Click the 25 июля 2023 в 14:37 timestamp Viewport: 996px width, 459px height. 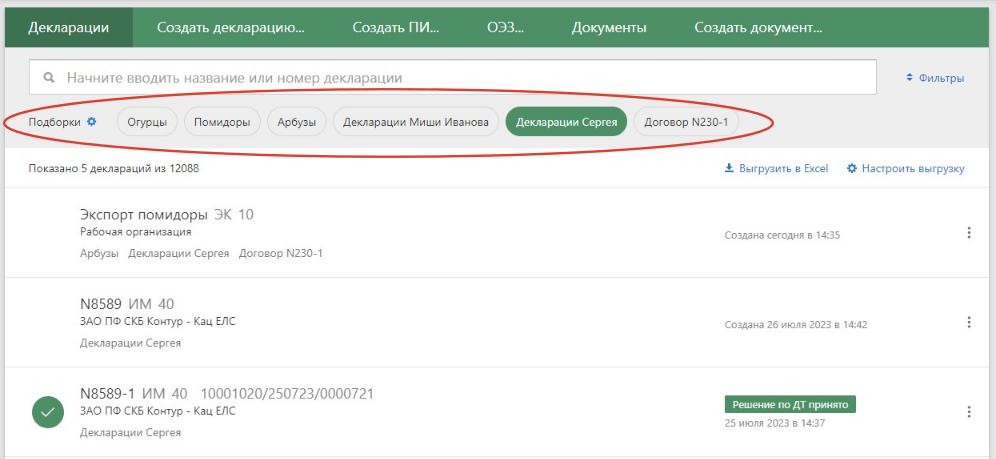pyautogui.click(x=774, y=422)
